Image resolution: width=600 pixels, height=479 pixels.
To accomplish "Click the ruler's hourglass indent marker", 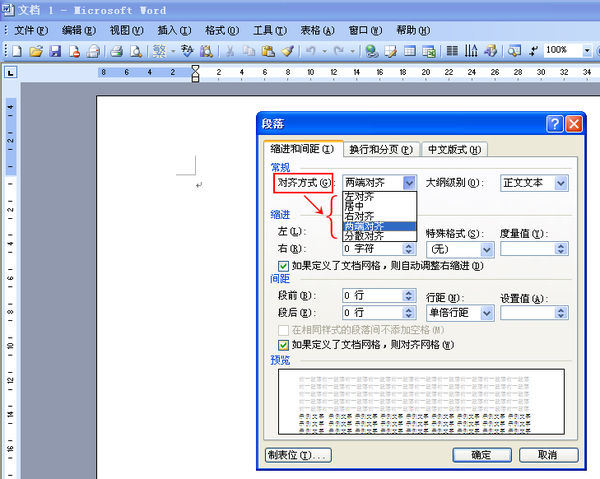I will [195, 73].
